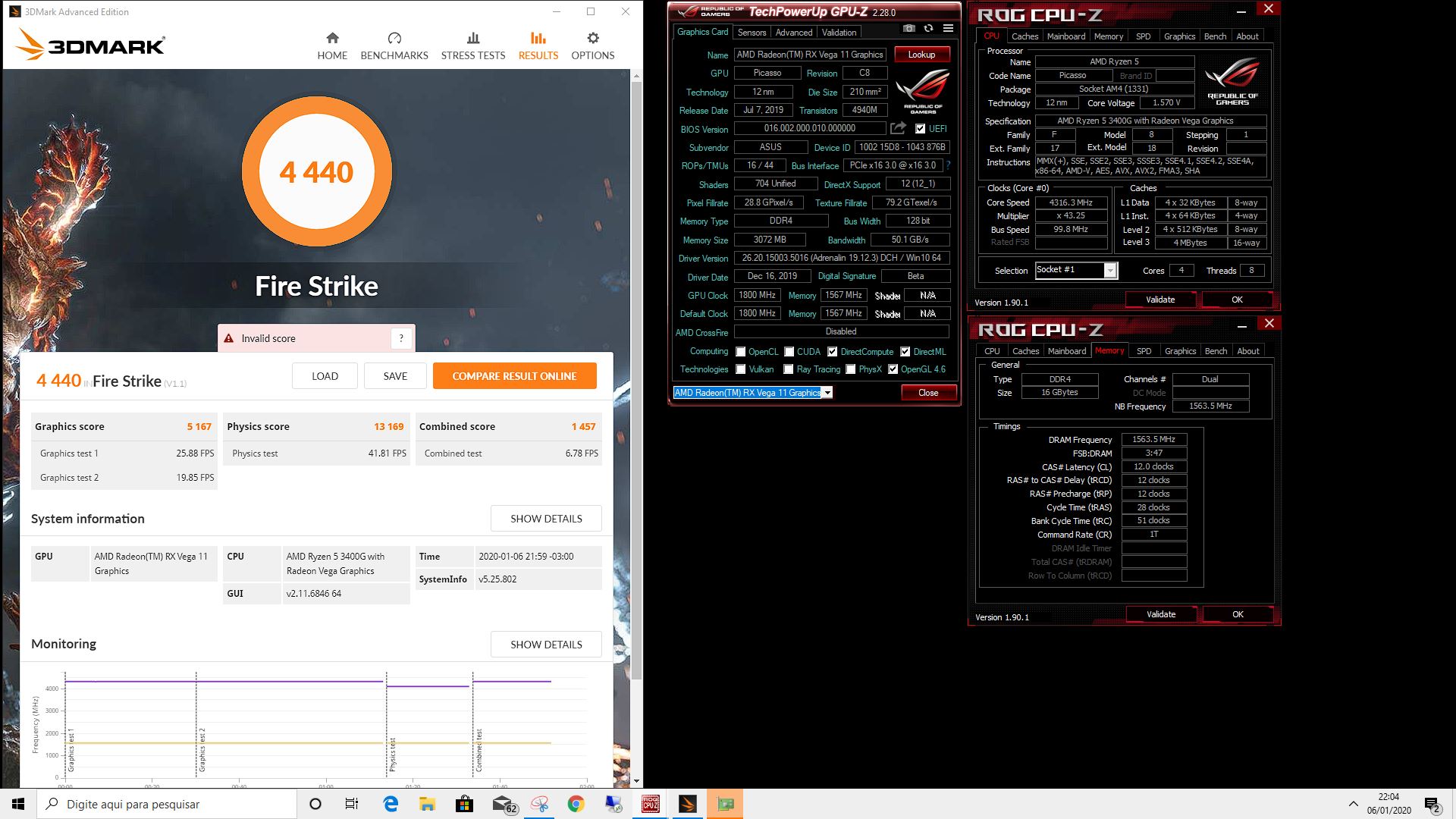
Task: Open the Validation tab in GPU-Z
Action: [839, 33]
